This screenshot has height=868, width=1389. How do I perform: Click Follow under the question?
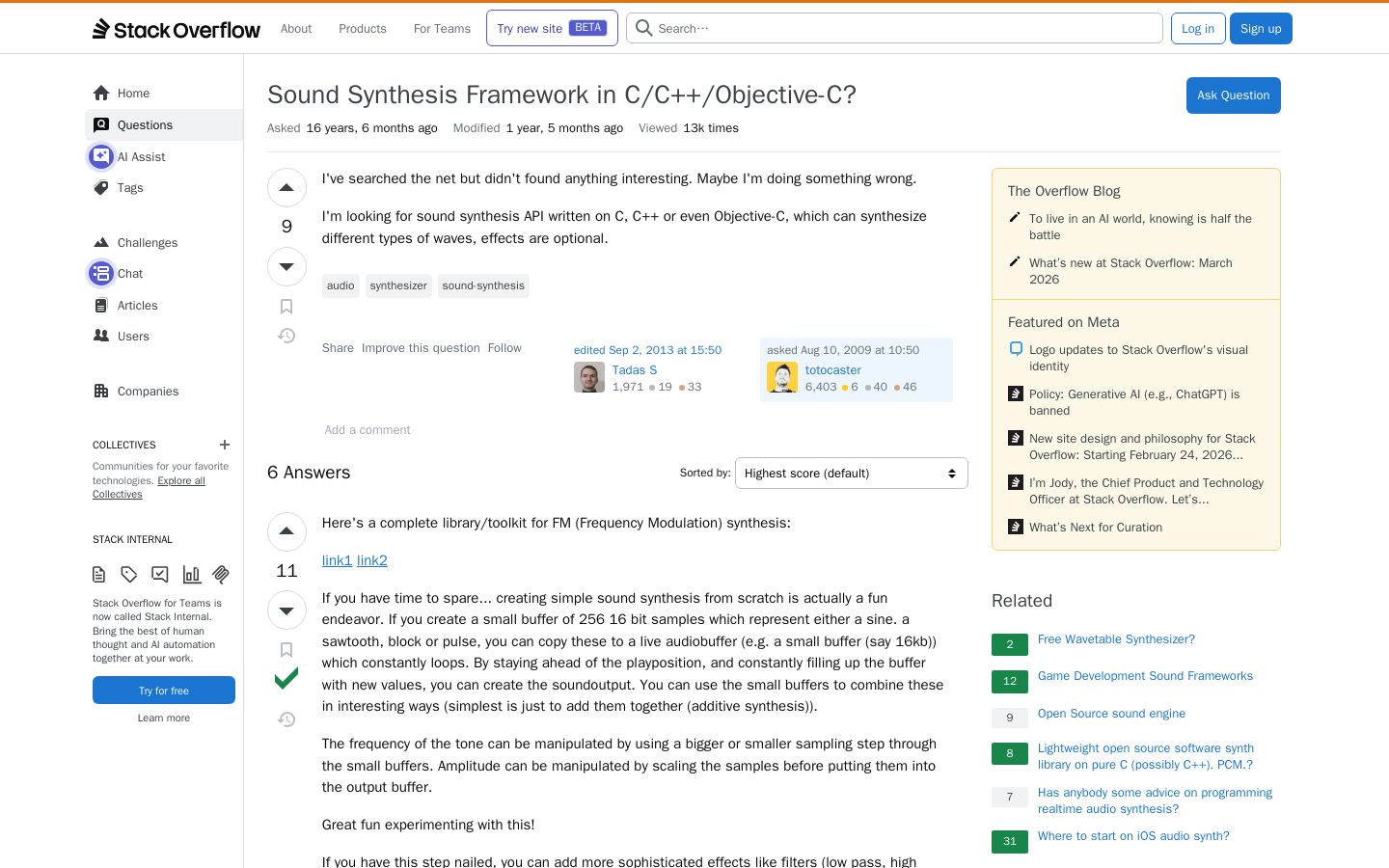(504, 348)
